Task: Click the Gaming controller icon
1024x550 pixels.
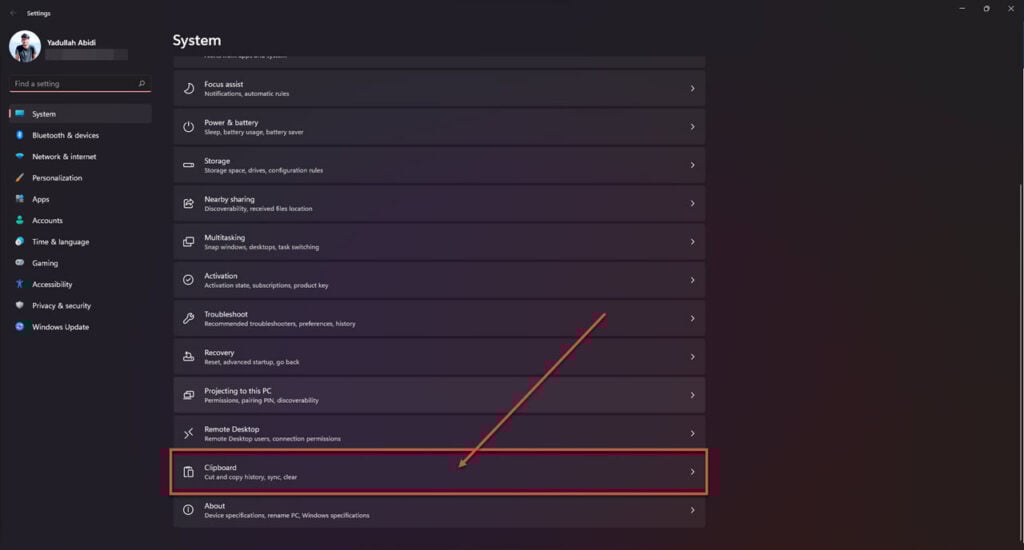Action: tap(20, 263)
